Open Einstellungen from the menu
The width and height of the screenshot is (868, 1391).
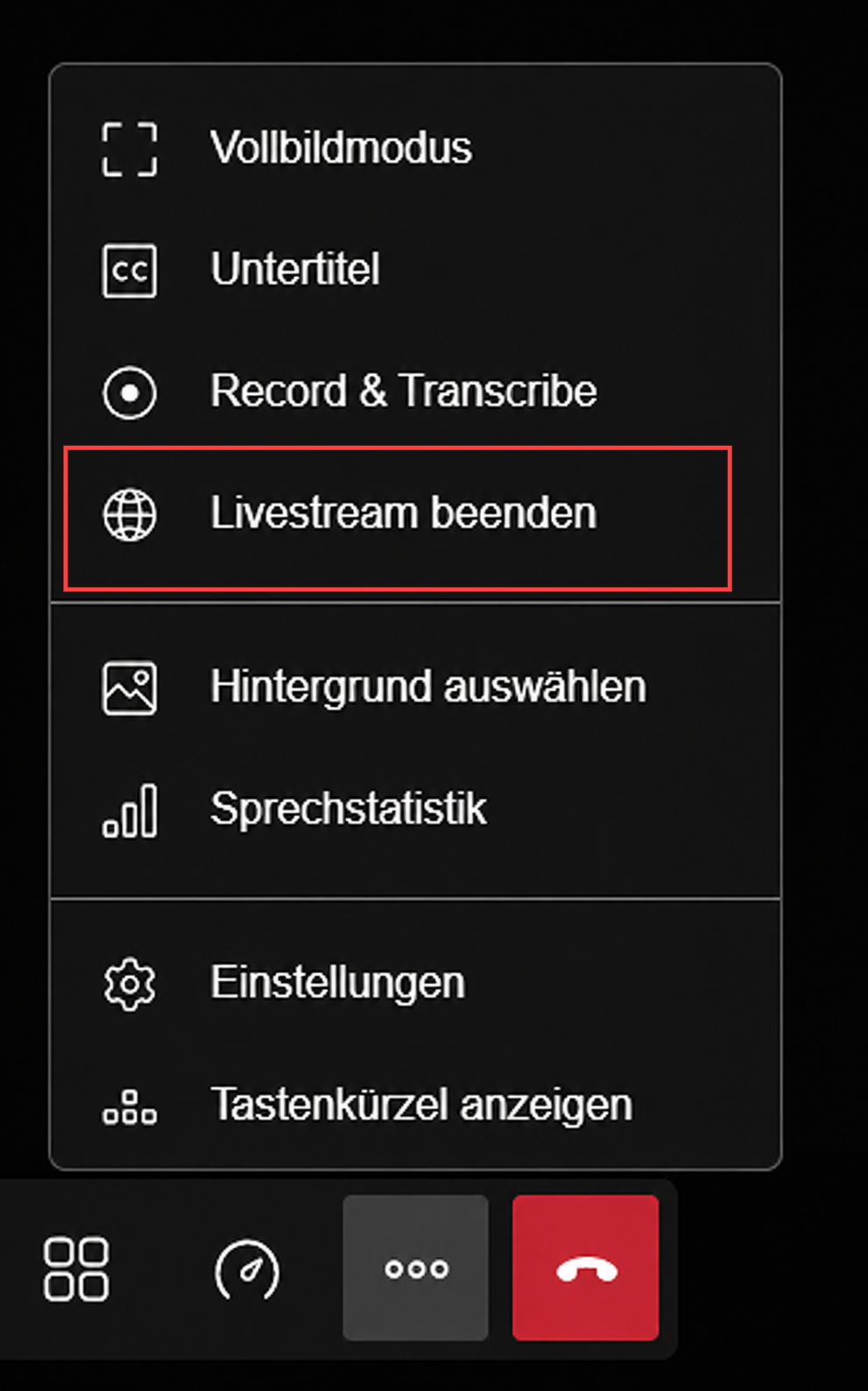click(415, 983)
